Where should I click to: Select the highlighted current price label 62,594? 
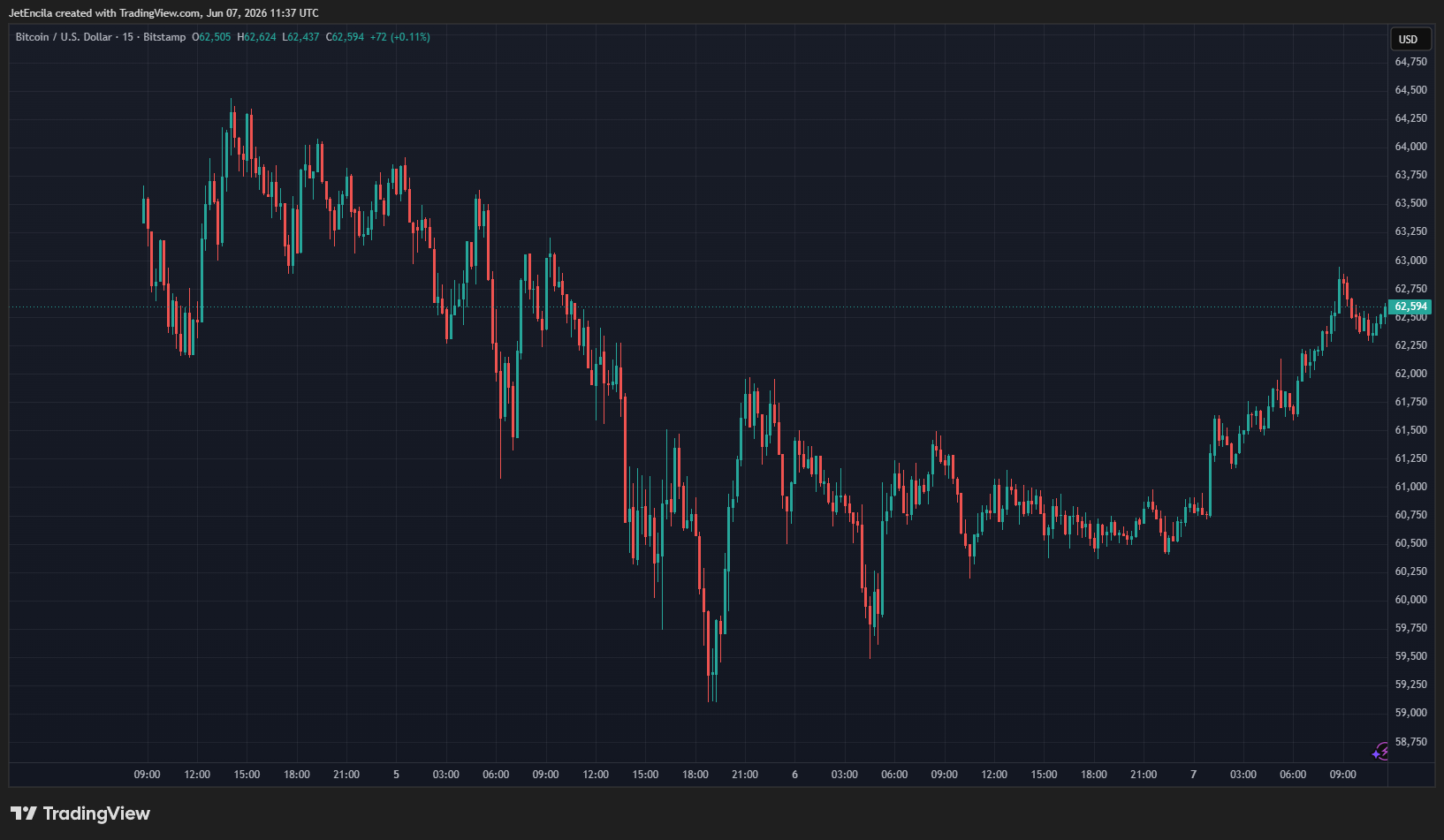(x=1410, y=306)
